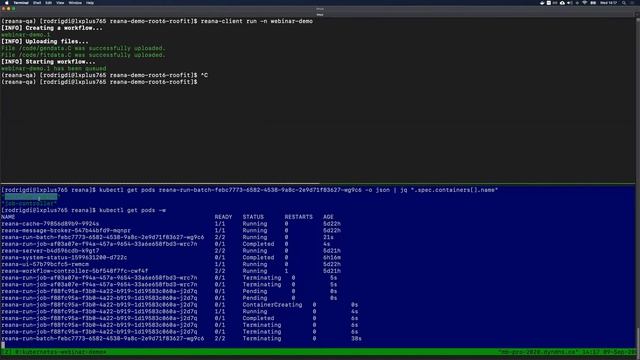Open the Edit menu
The image size is (640, 360).
49,2
